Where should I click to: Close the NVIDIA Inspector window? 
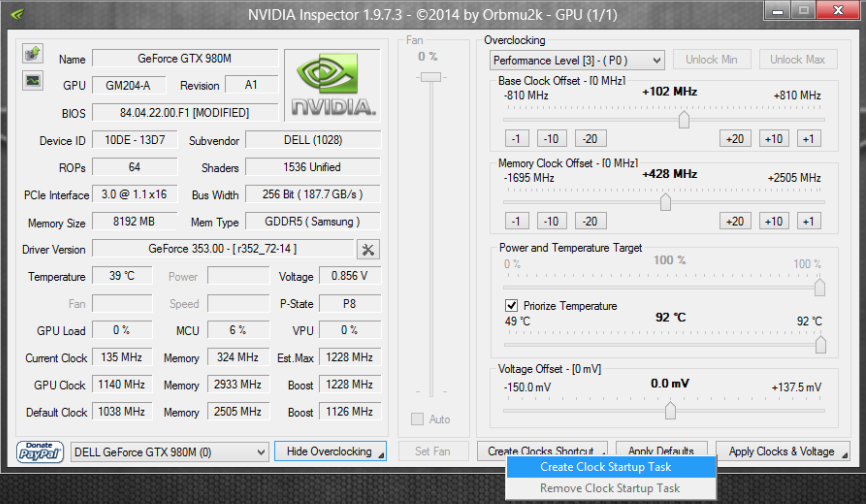837,10
